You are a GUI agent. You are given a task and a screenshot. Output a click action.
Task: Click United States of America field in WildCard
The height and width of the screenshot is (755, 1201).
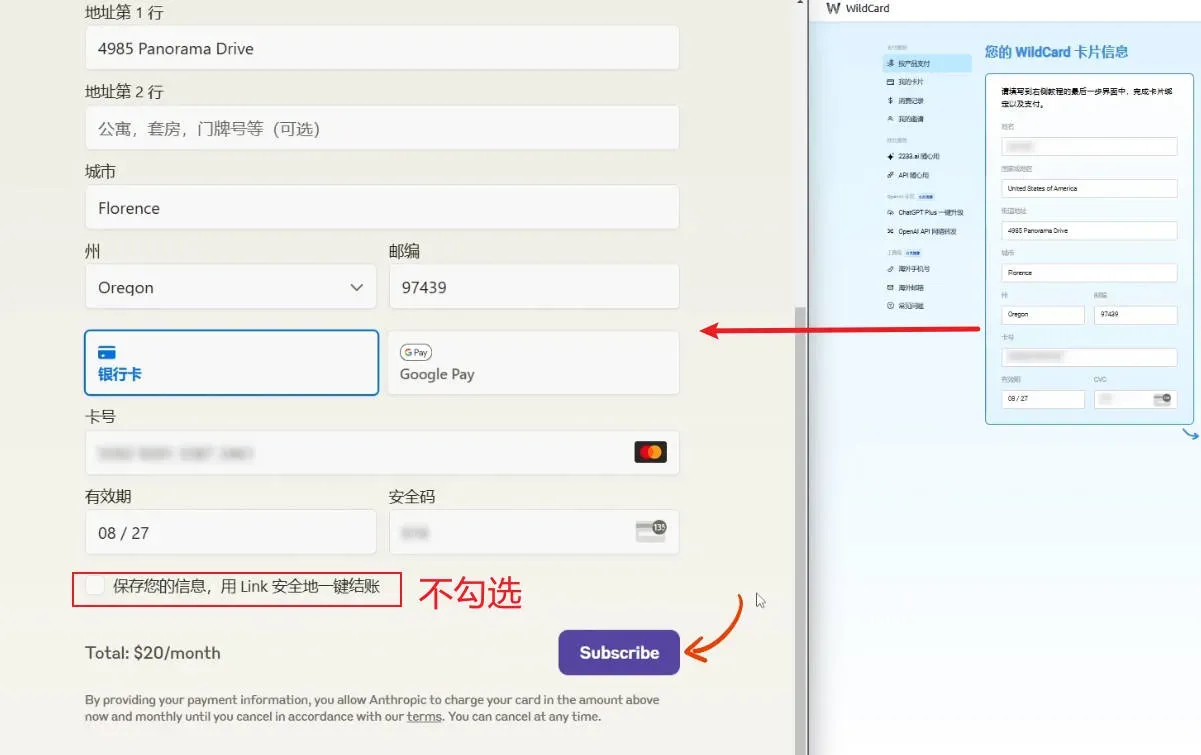tap(1089, 188)
